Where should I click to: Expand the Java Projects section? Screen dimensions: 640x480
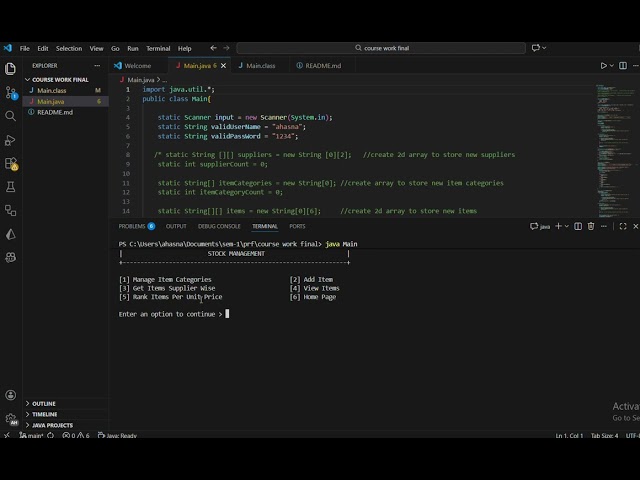tap(52, 425)
